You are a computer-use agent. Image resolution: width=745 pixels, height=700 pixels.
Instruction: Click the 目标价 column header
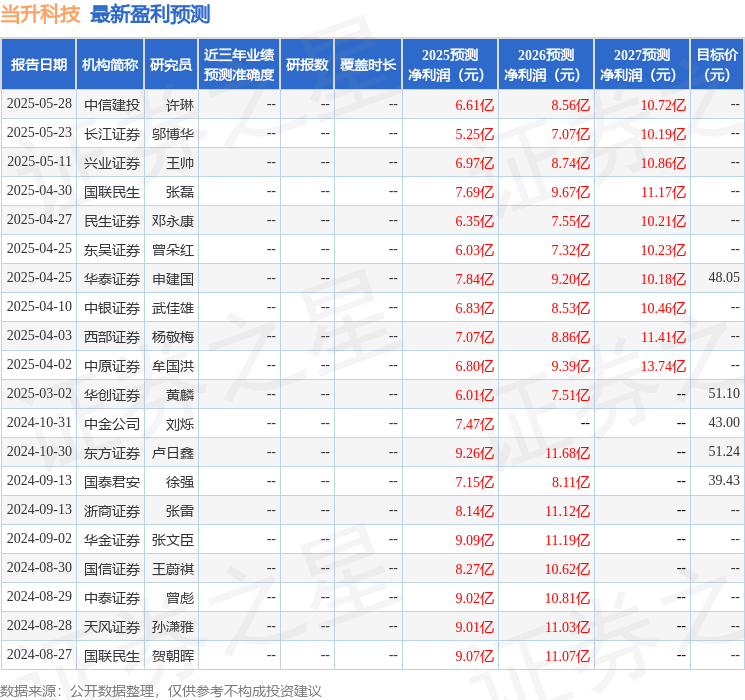pyautogui.click(x=717, y=64)
